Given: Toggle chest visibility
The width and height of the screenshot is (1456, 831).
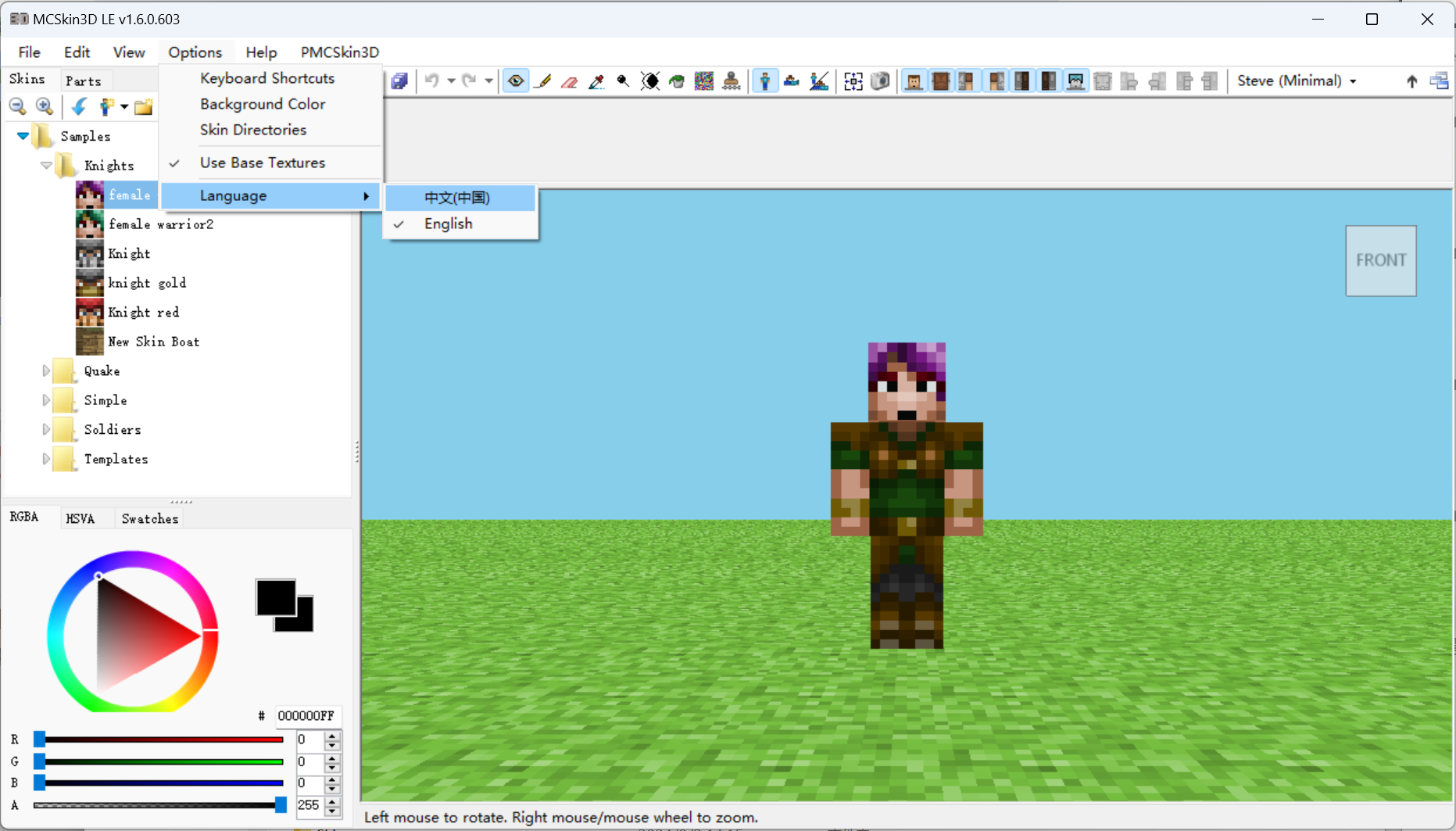Looking at the screenshot, I should coord(941,81).
